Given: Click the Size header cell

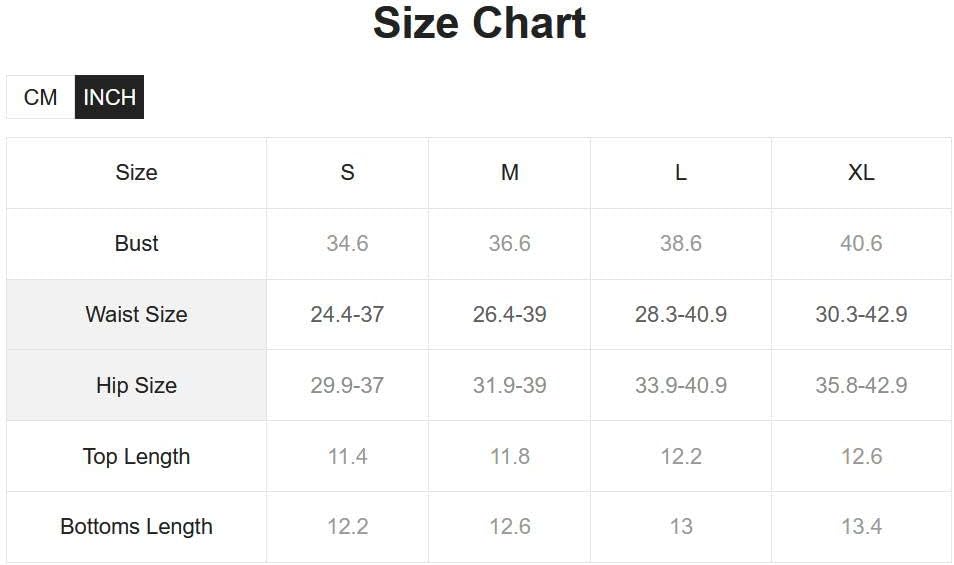Looking at the screenshot, I should 137,173.
